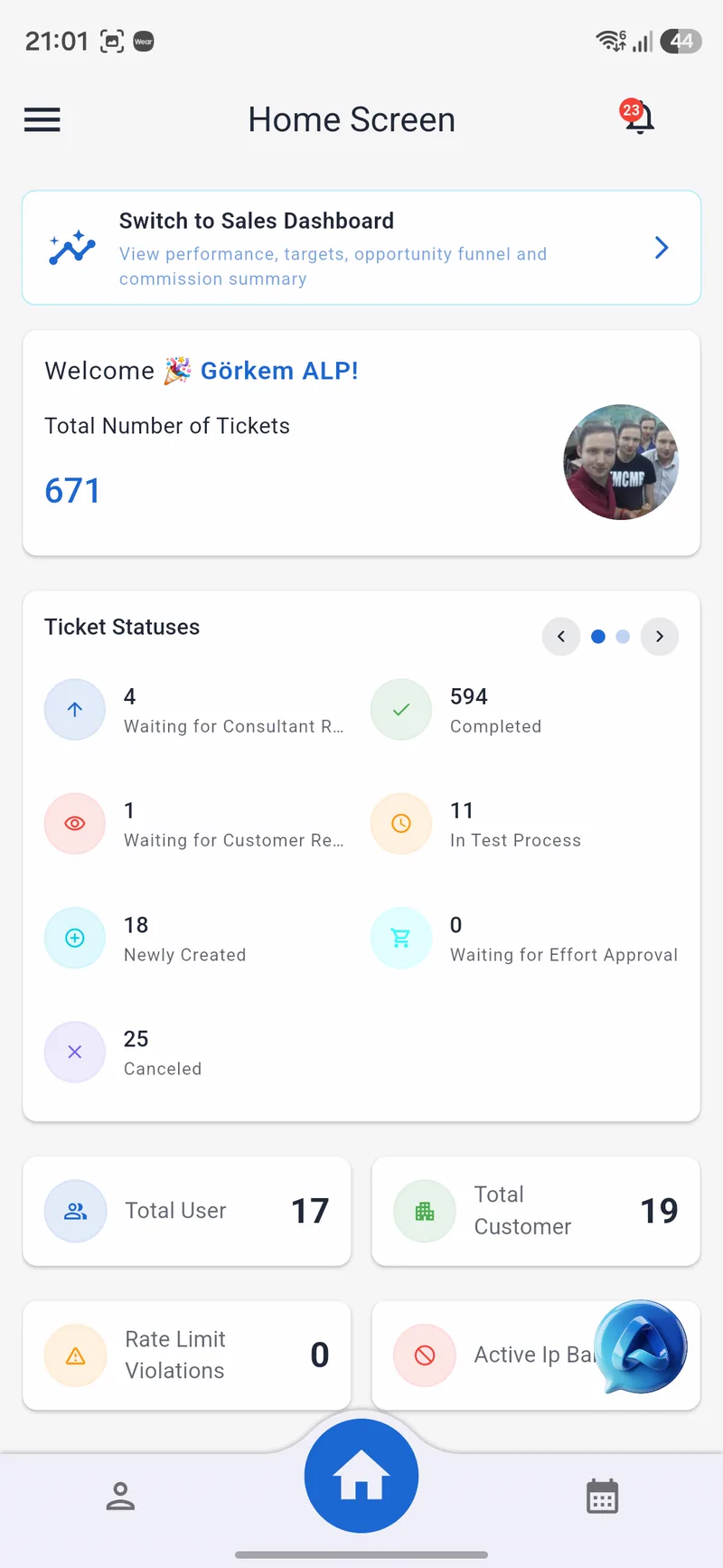The image size is (723, 1568).
Task: Switch to the calendar tab in bottom bar
Action: [x=602, y=1497]
